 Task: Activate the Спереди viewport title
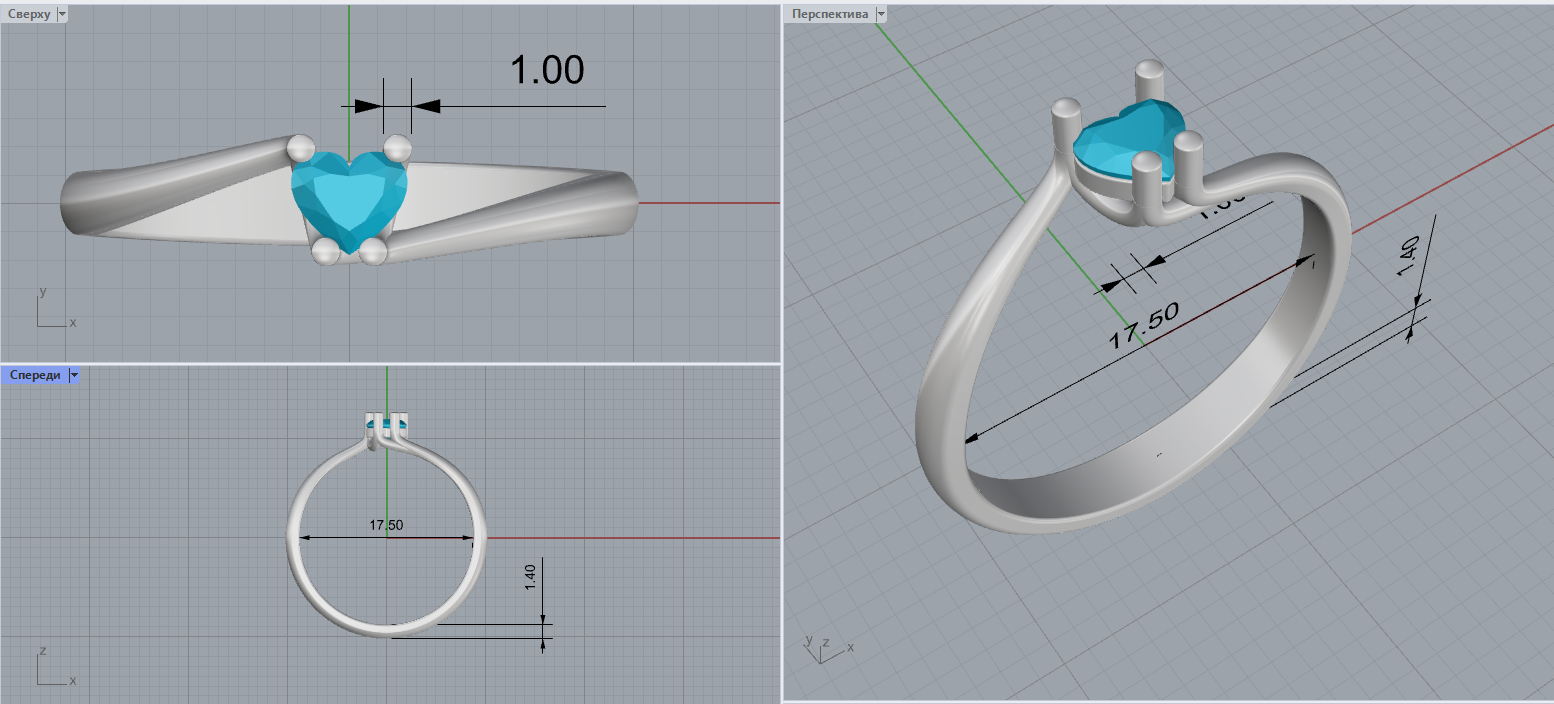tap(35, 375)
